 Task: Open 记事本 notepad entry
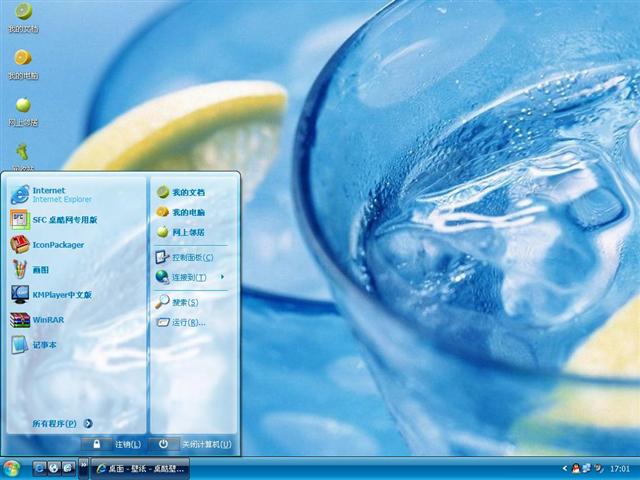point(33,345)
